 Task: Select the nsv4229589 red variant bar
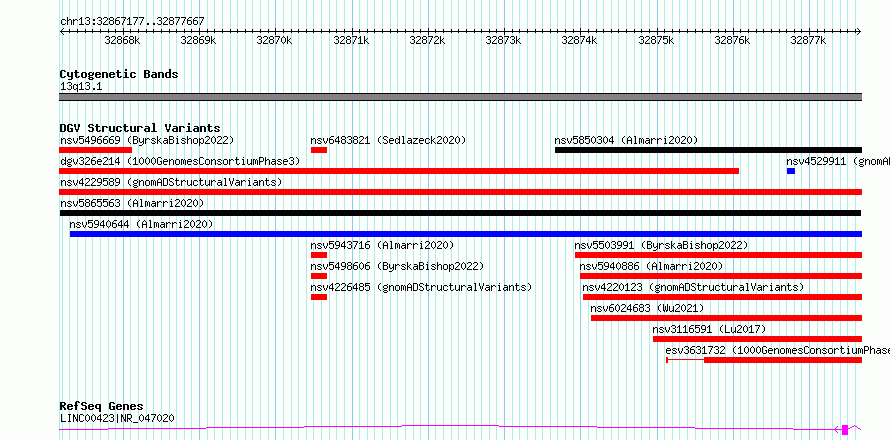(x=461, y=192)
